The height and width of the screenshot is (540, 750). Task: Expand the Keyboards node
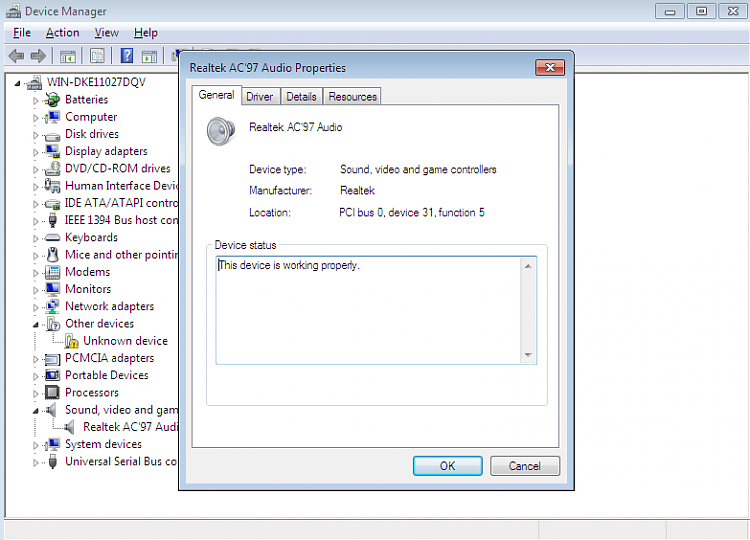[x=35, y=238]
